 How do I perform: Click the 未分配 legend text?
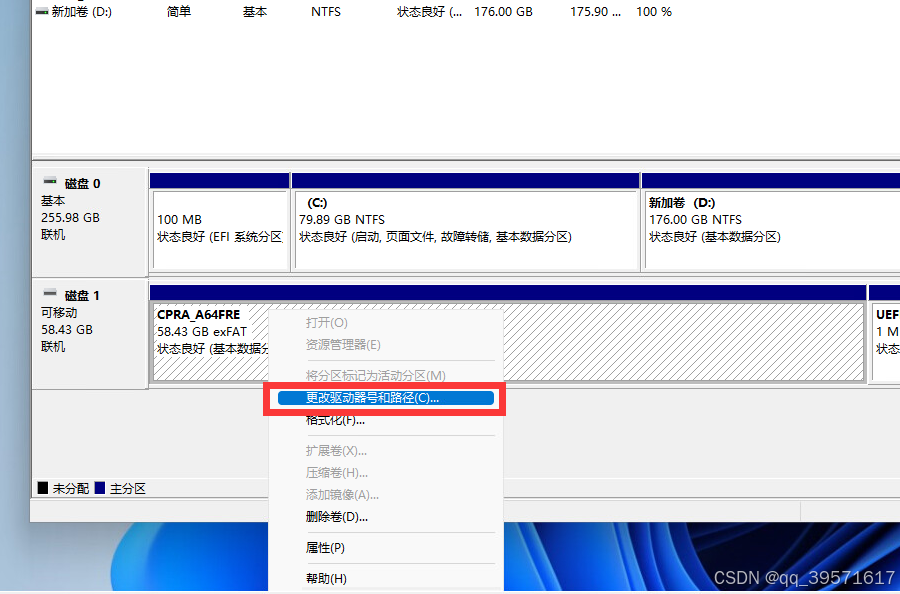[x=71, y=488]
